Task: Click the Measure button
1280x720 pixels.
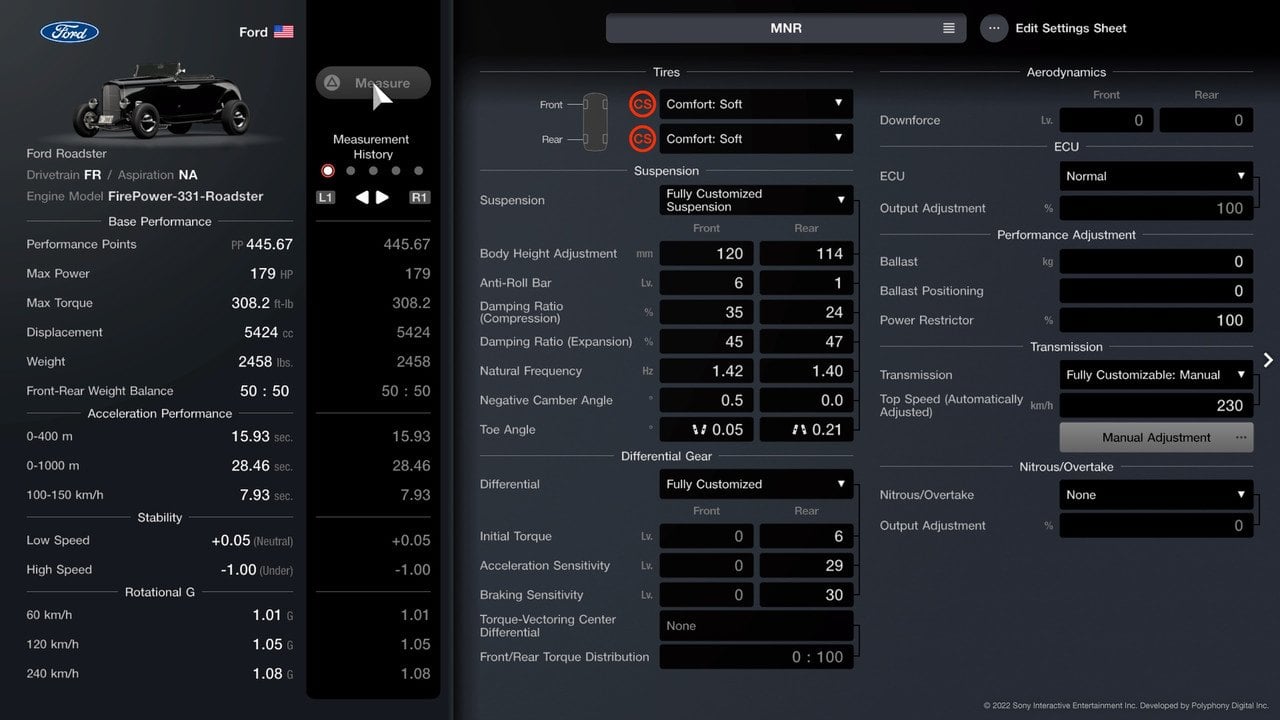Action: click(373, 83)
